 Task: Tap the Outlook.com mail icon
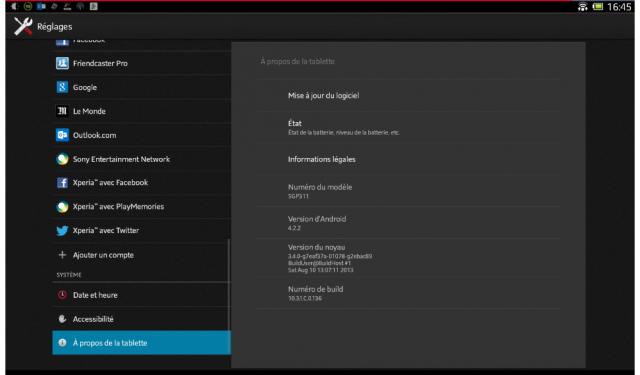pos(62,135)
